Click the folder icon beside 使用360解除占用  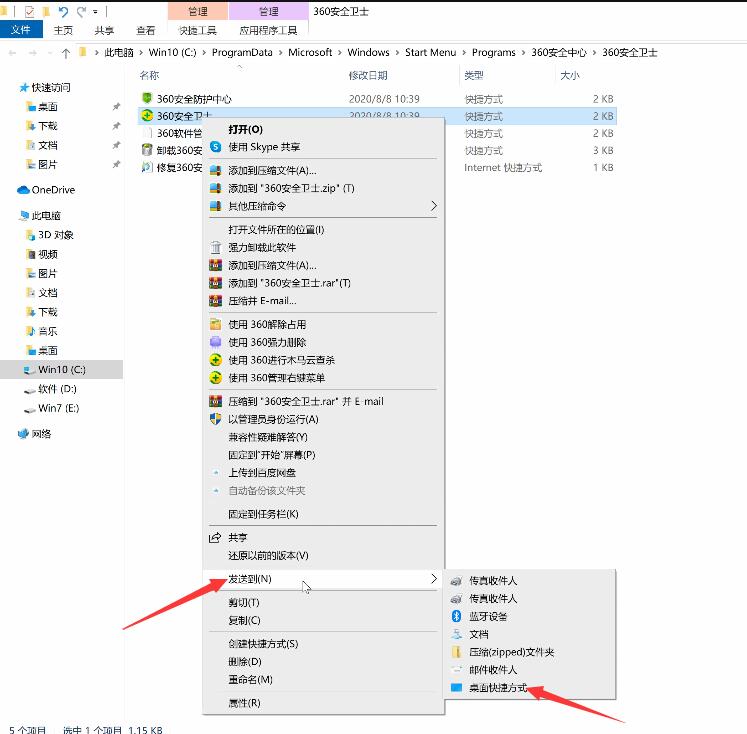(215, 324)
